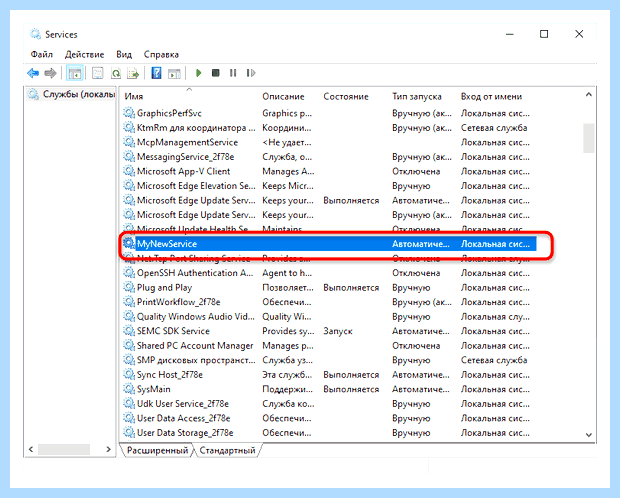Sort by the Тип запуска column header
This screenshot has height=498, width=620.
pos(416,97)
